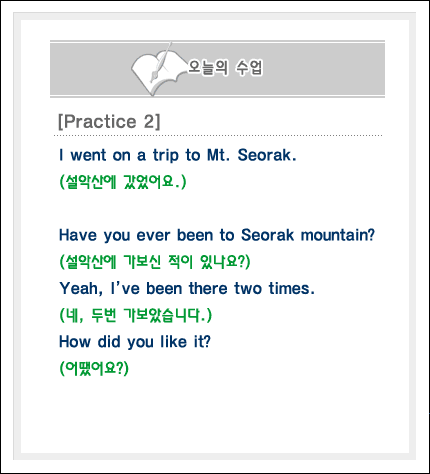
Task: Click 'Have you ever been to Seorak mountain?'
Action: (x=217, y=235)
